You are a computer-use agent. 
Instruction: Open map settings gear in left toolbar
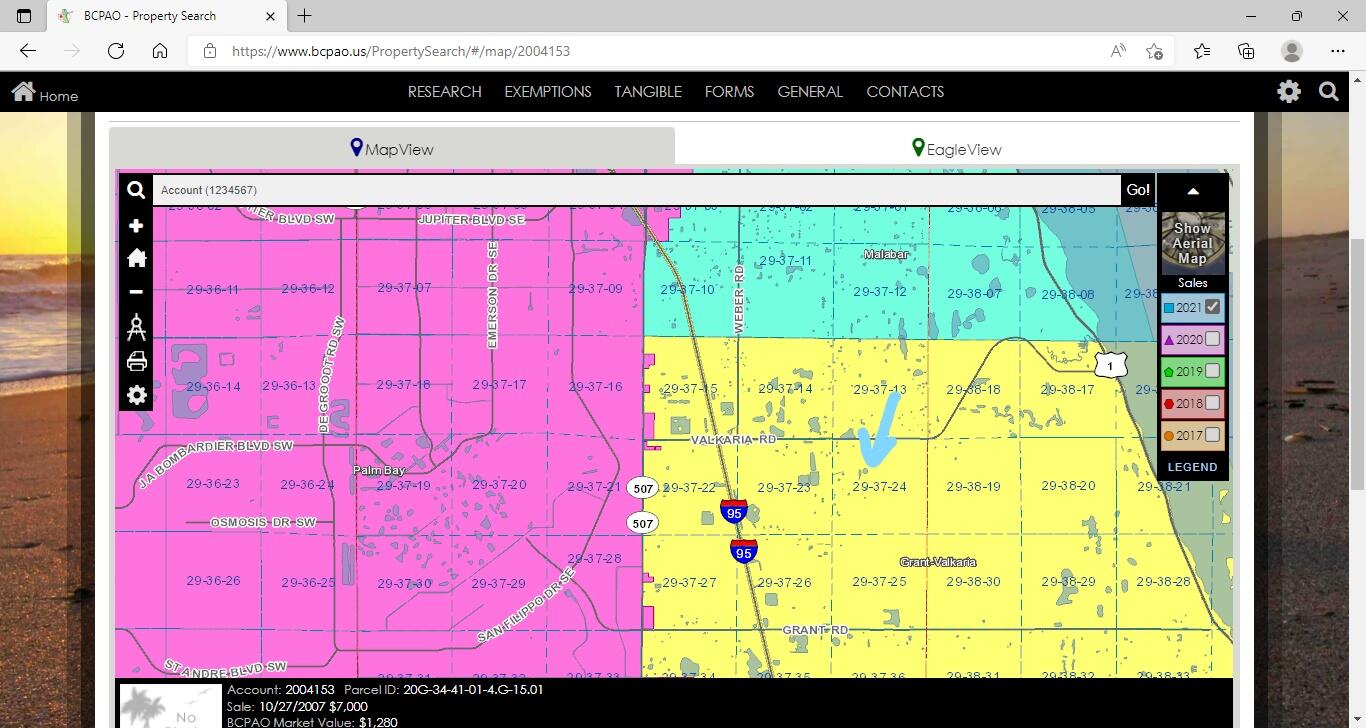[137, 395]
